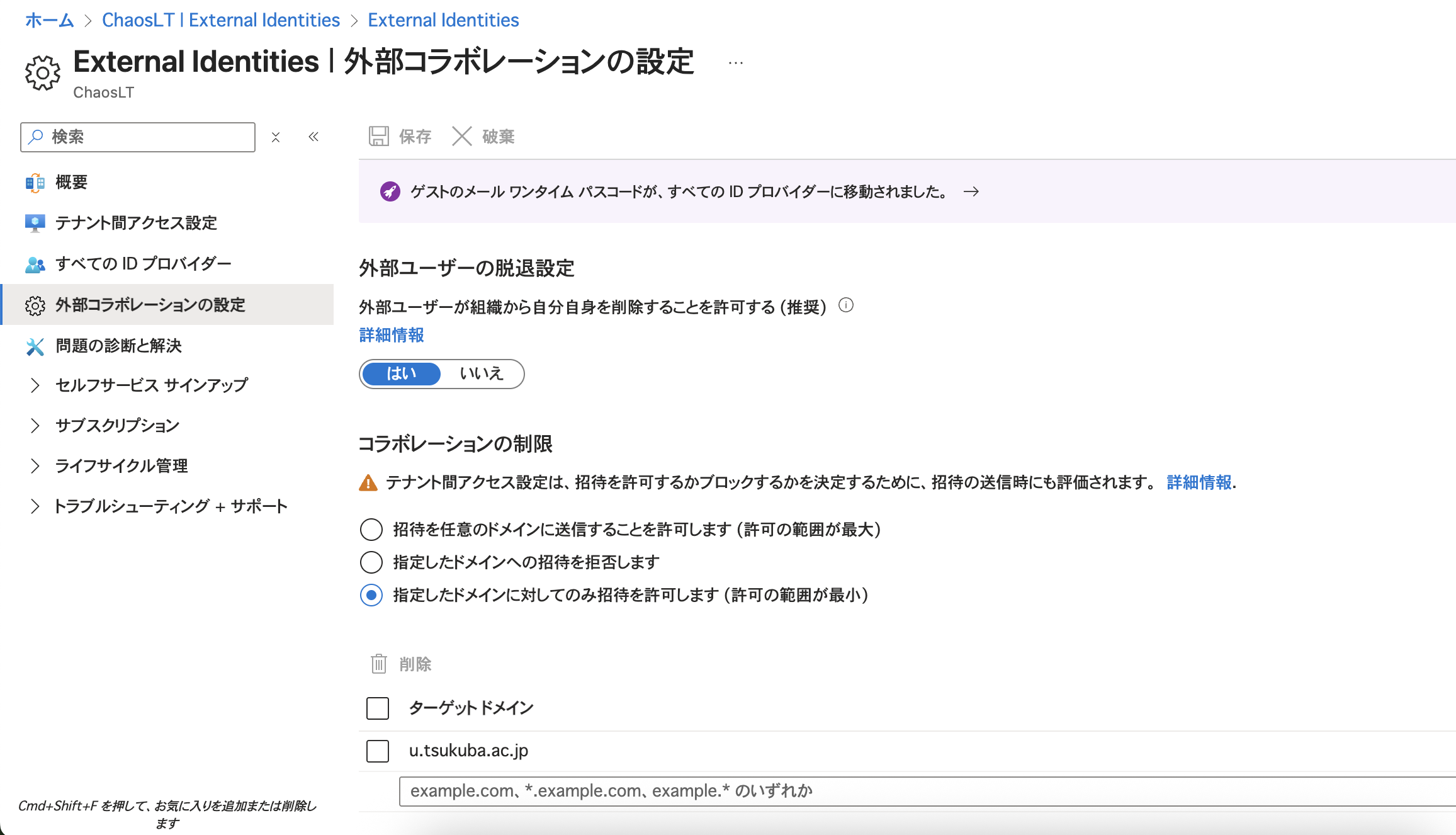The width and height of the screenshot is (1456, 835).
Task: Open すべての ID プロバイダー menu item
Action: (144, 264)
